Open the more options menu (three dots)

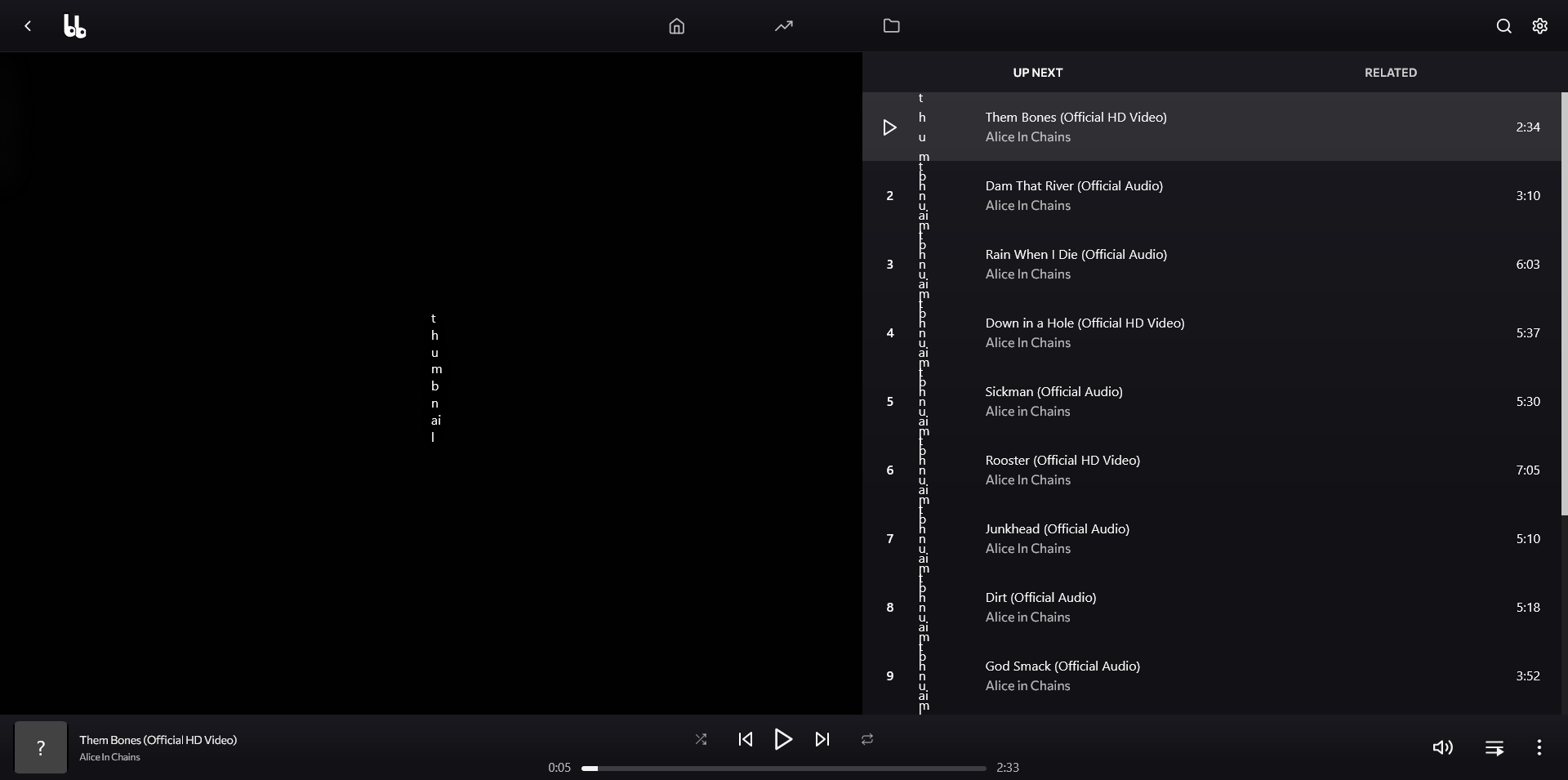[x=1539, y=747]
